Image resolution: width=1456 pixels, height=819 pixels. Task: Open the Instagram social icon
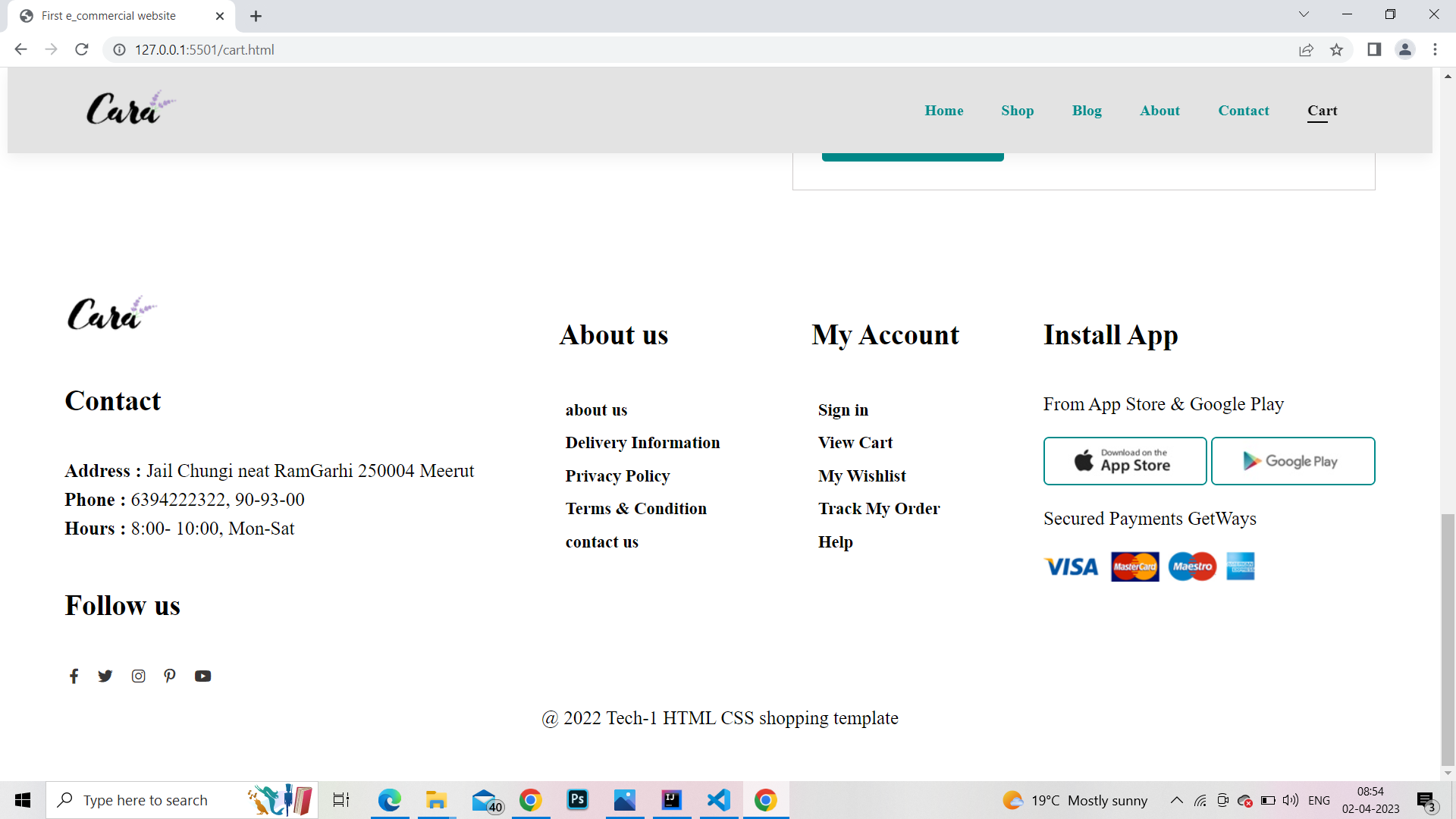click(138, 676)
